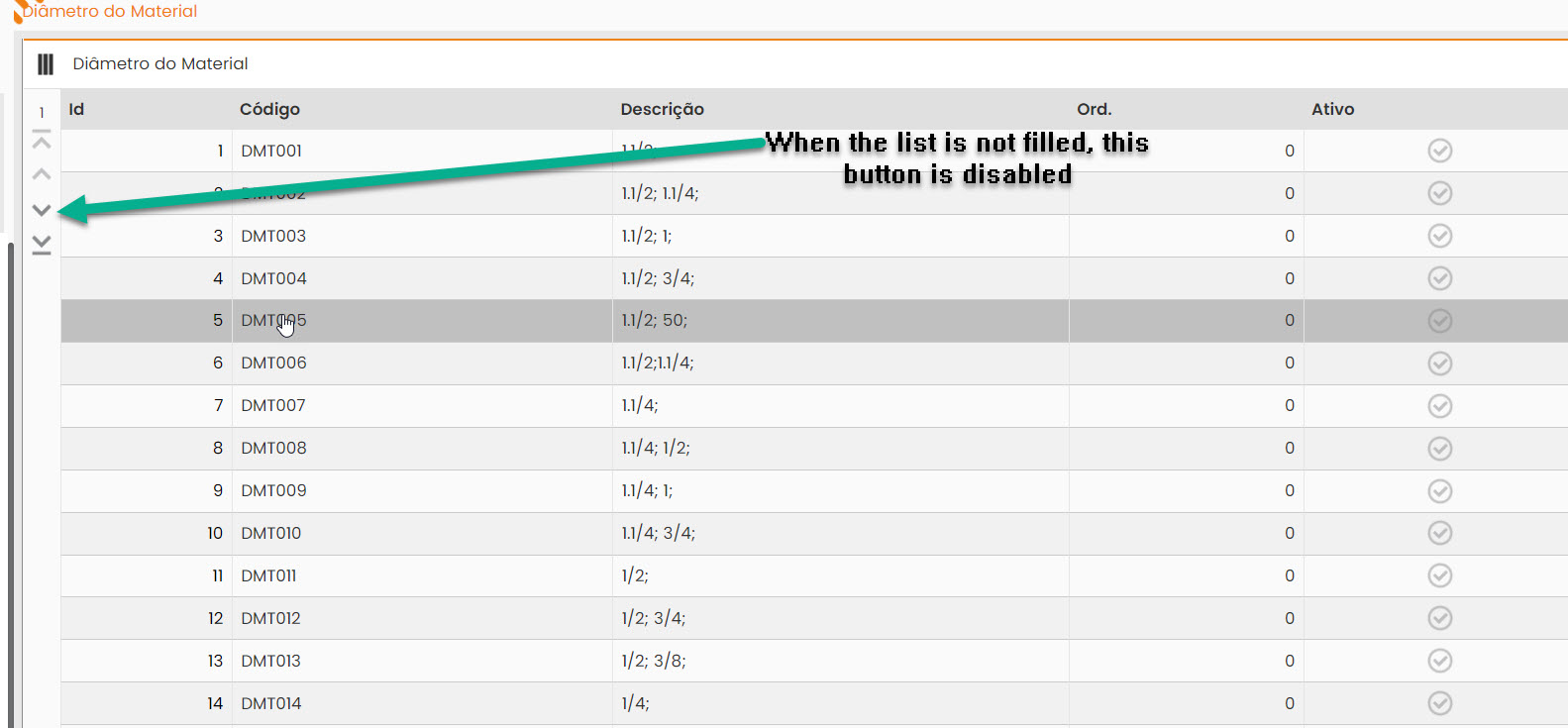Click the record position number above navigation arrows
1568x728 pixels.
coord(42,113)
